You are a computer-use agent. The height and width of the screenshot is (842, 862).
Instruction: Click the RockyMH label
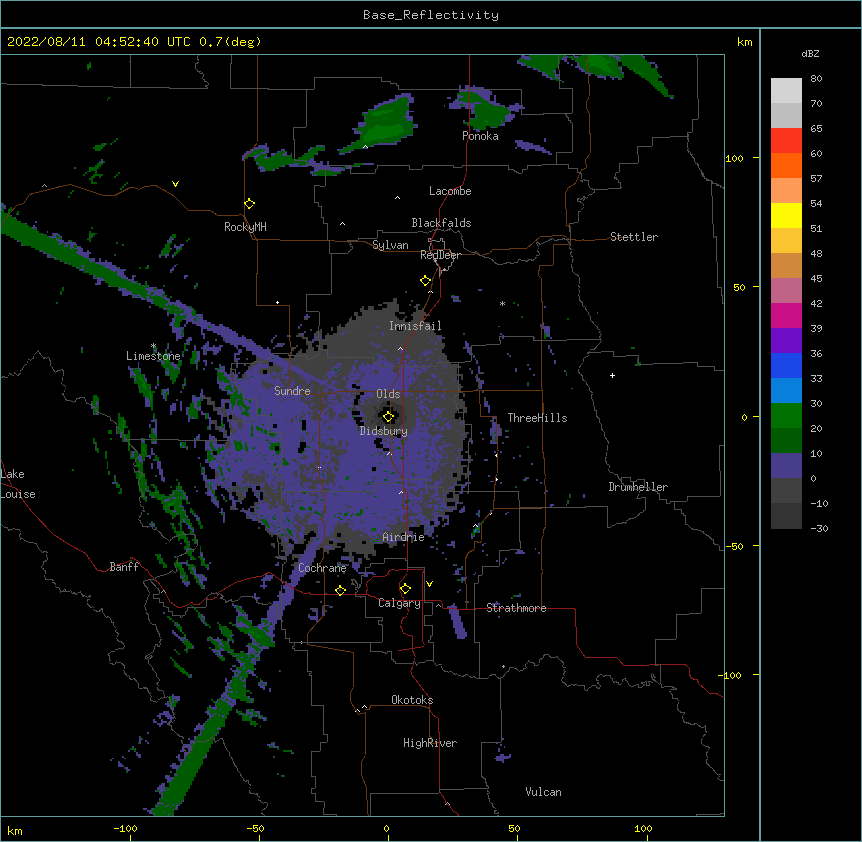pos(245,227)
